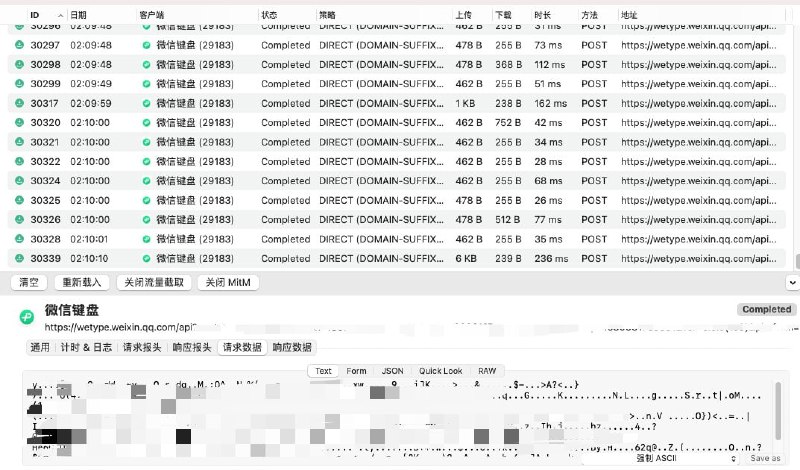Sort by the 时长 column header
The width and height of the screenshot is (800, 470).
point(542,15)
